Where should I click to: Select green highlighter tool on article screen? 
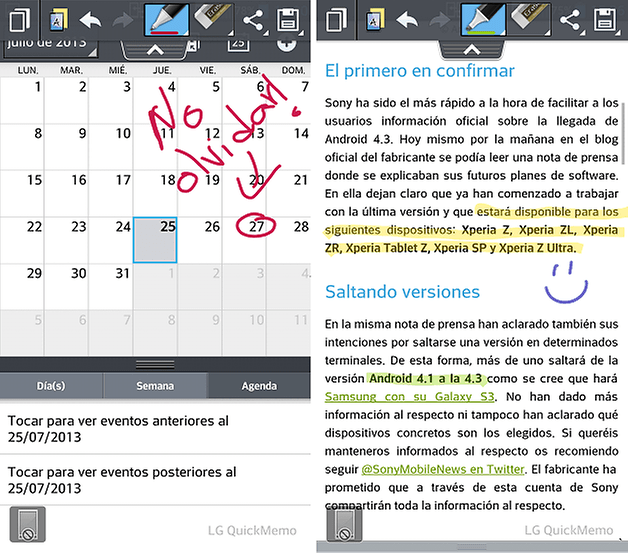tap(483, 20)
